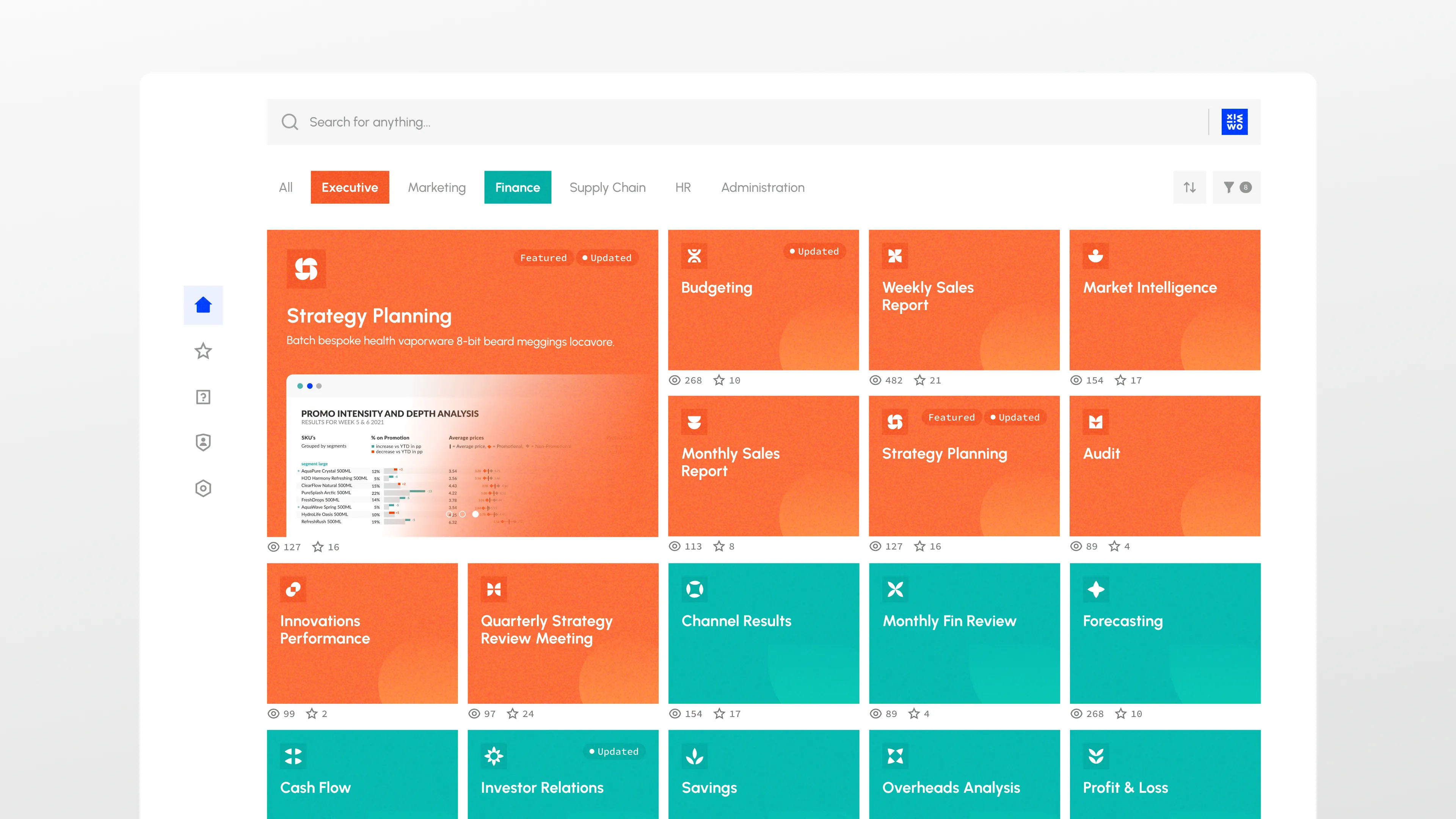Toggle star under Channel Results card
1456x819 pixels.
click(719, 714)
